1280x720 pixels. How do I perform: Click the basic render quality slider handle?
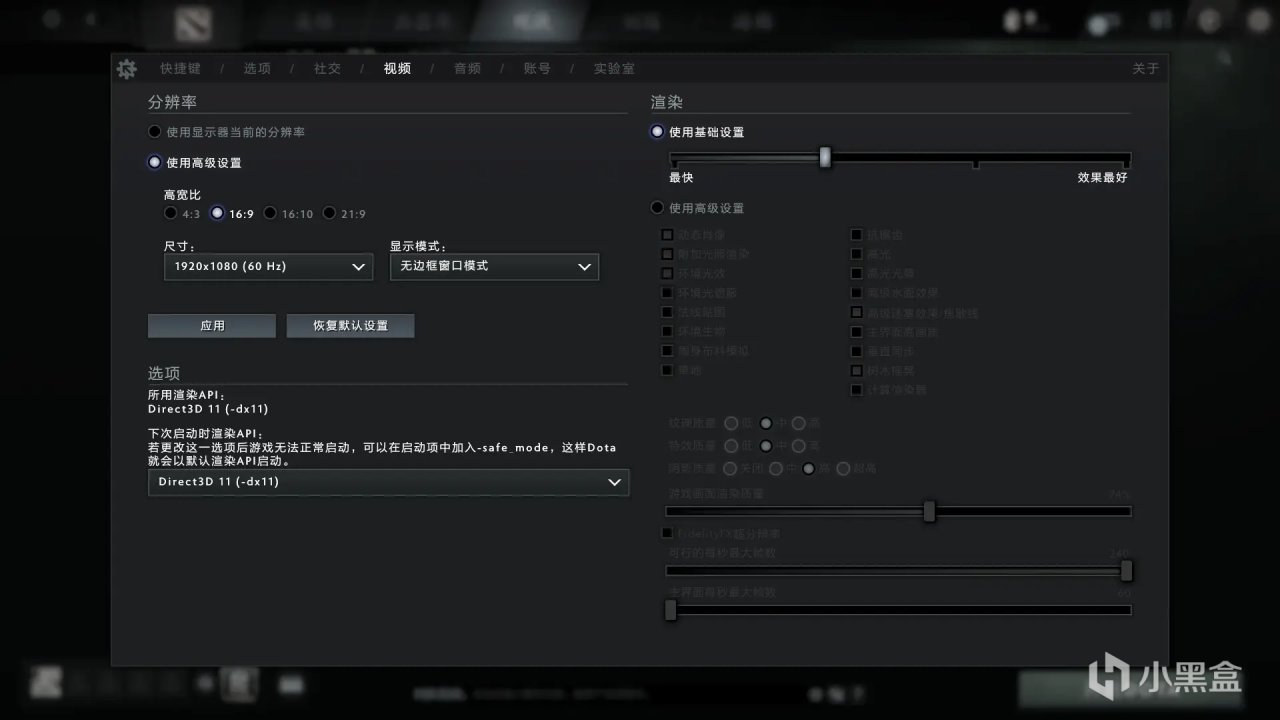click(825, 157)
